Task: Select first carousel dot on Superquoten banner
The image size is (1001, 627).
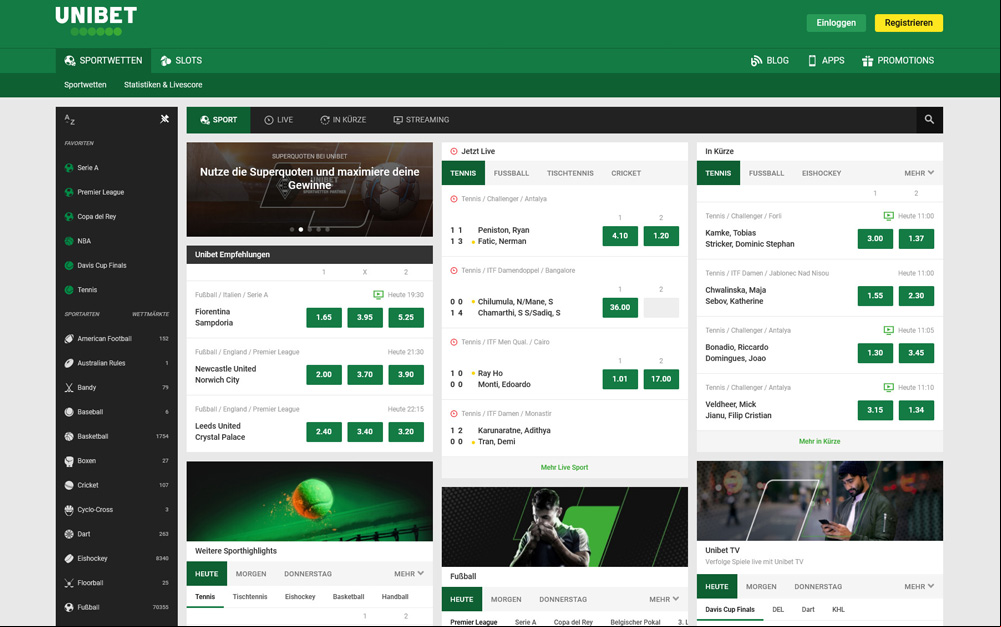Action: pos(292,229)
